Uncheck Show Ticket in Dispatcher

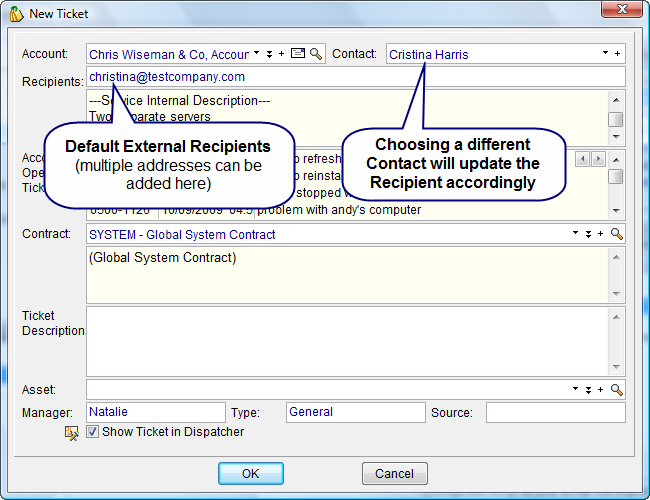click(93, 432)
